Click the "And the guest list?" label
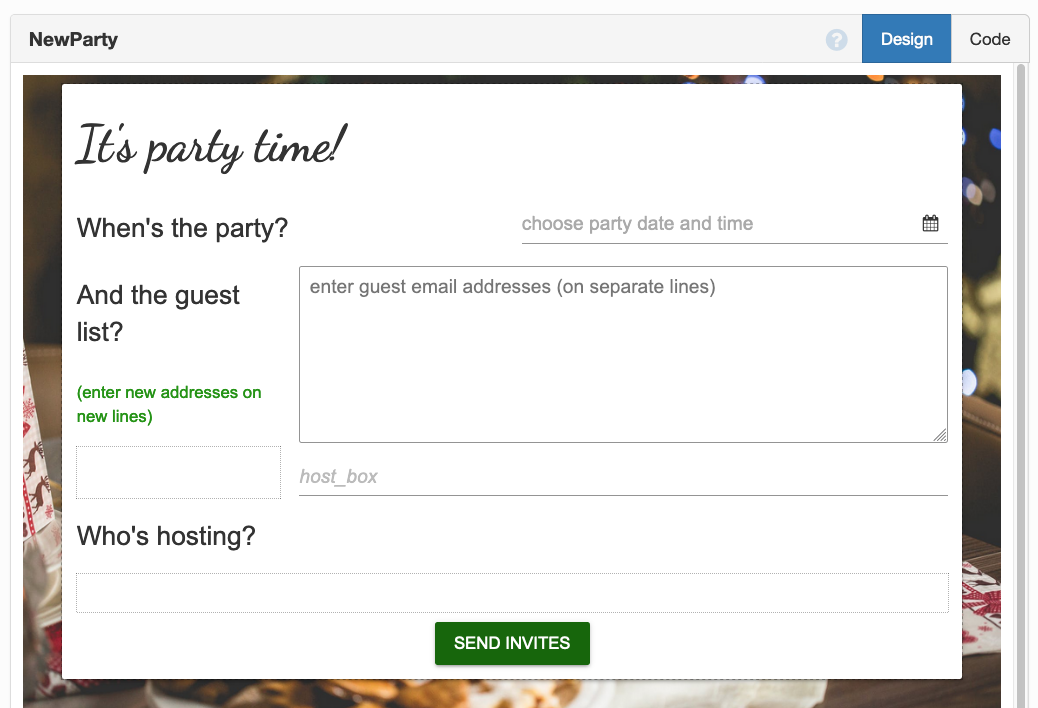The width and height of the screenshot is (1038, 708). click(159, 313)
